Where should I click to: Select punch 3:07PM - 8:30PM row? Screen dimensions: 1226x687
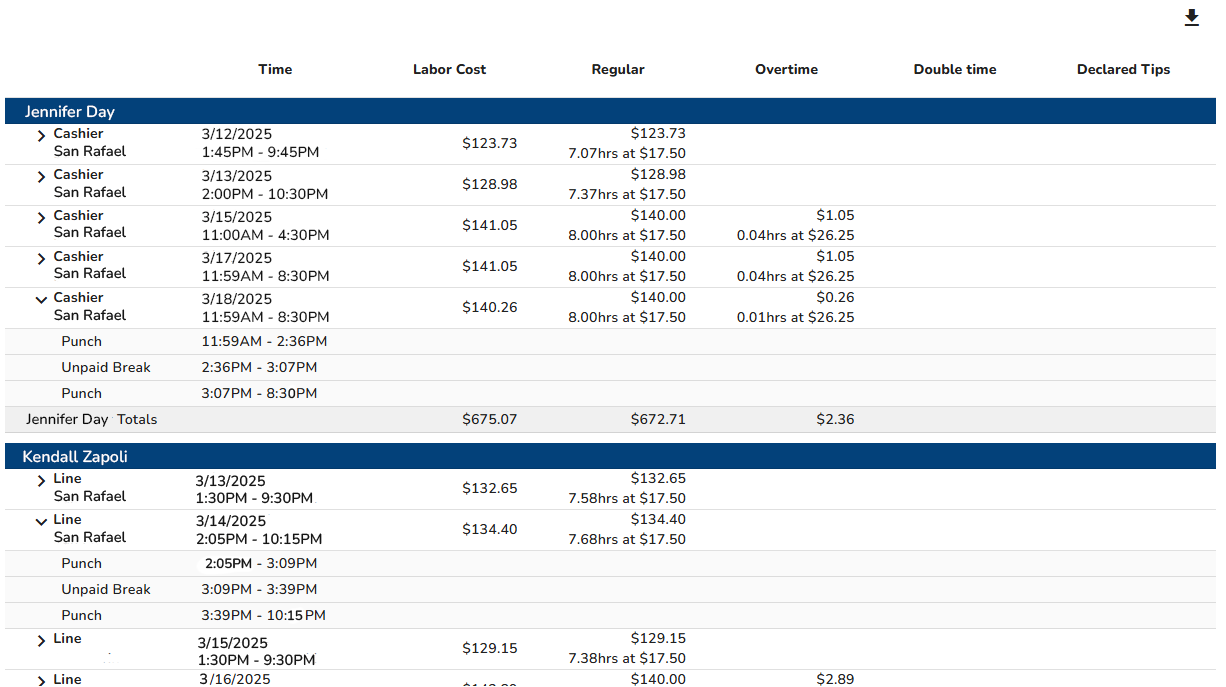point(610,394)
